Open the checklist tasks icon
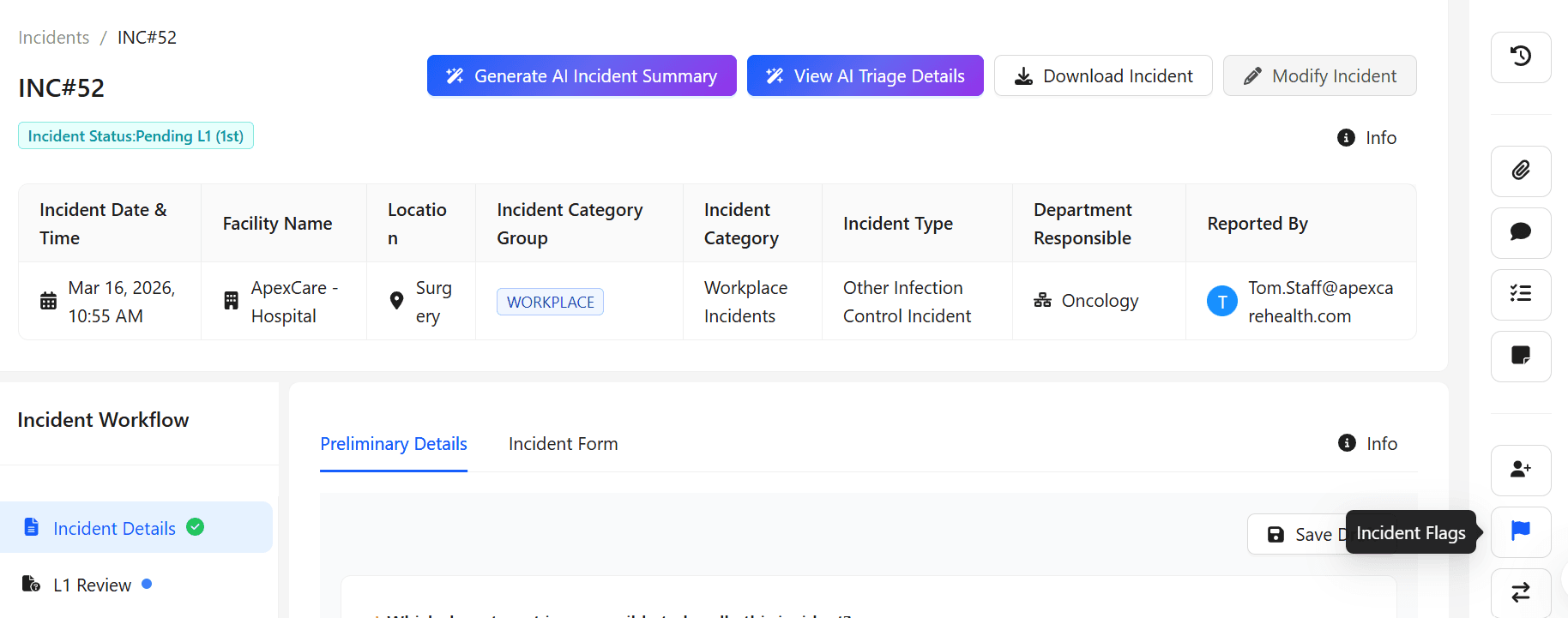 1520,294
